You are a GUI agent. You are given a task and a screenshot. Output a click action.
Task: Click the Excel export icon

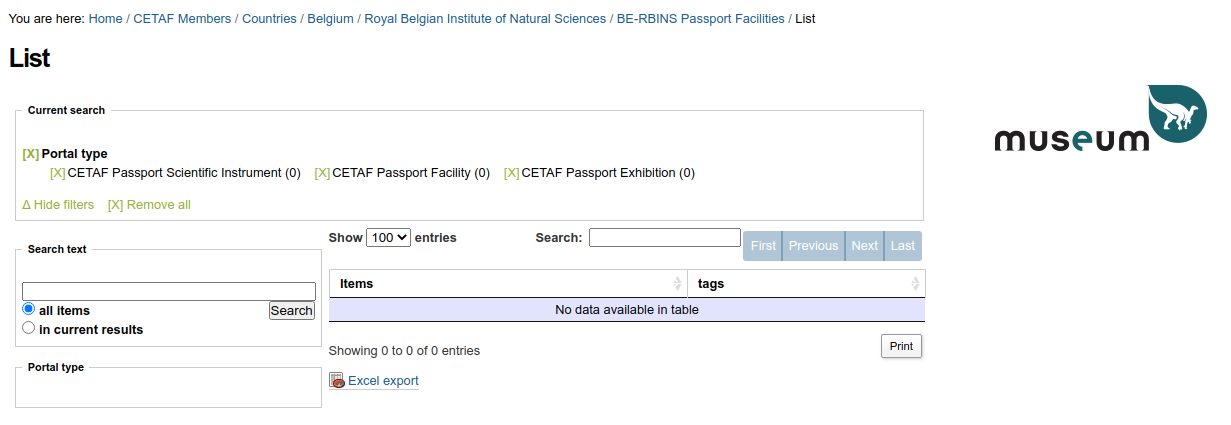click(337, 381)
